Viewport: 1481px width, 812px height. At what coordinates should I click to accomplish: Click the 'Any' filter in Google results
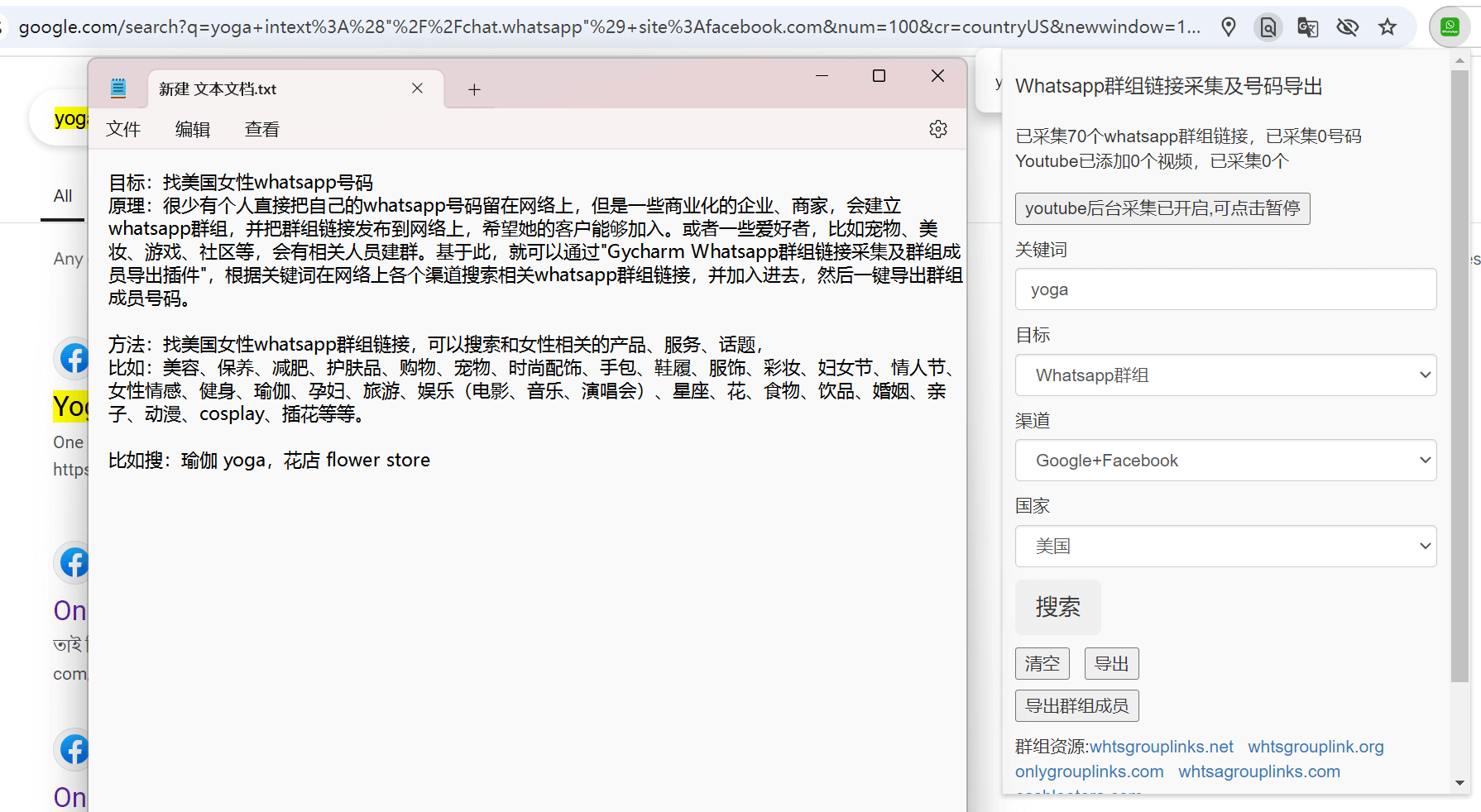[x=69, y=259]
